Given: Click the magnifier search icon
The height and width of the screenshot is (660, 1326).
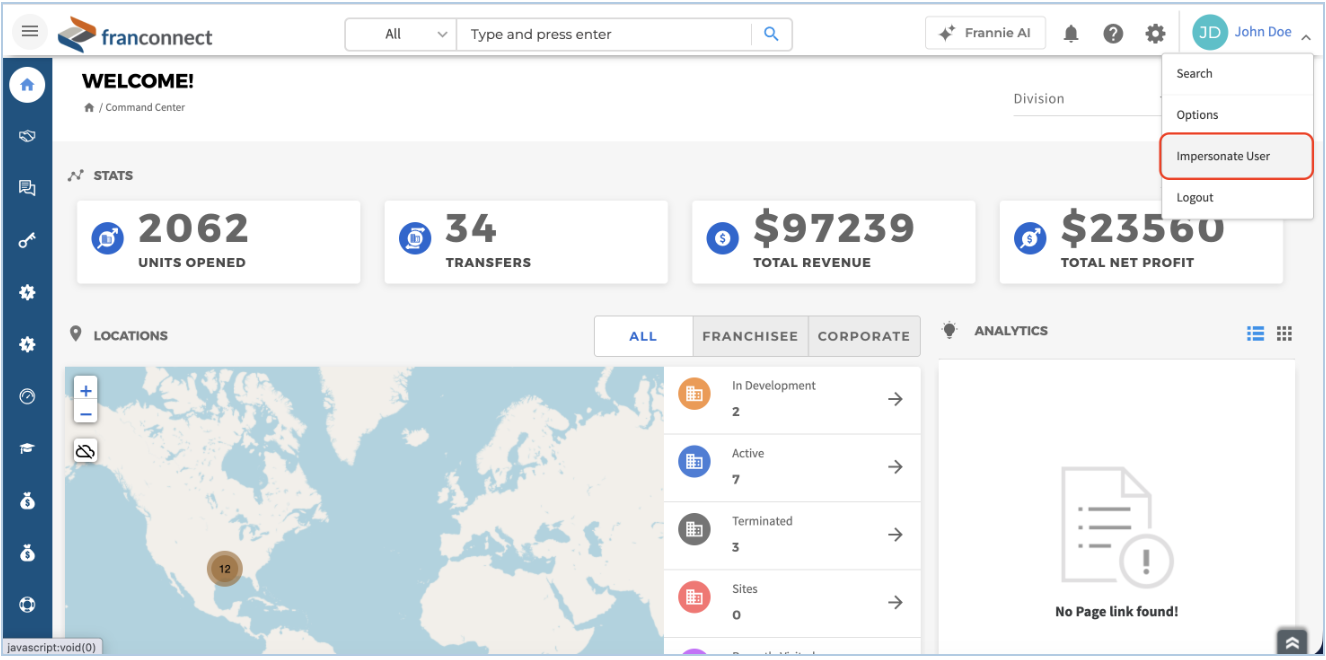Looking at the screenshot, I should coord(771,34).
